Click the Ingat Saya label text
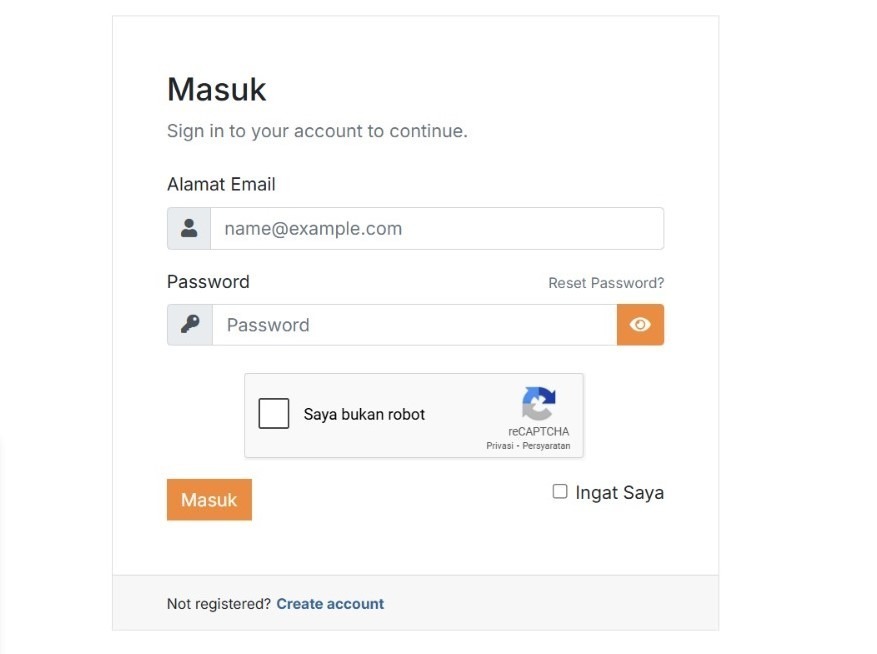Image resolution: width=877 pixels, height=654 pixels. (619, 492)
